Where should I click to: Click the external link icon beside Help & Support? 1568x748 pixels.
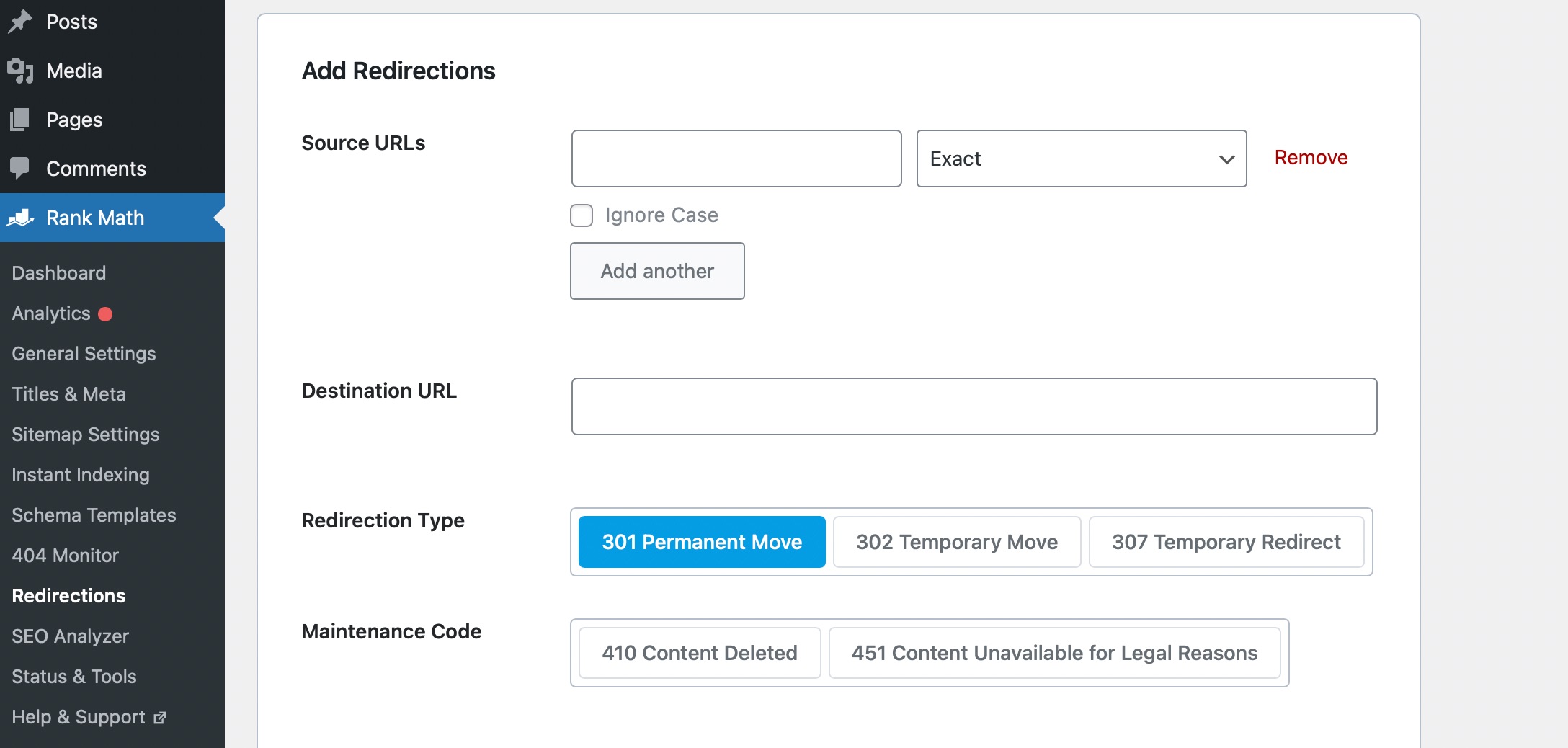coord(160,718)
